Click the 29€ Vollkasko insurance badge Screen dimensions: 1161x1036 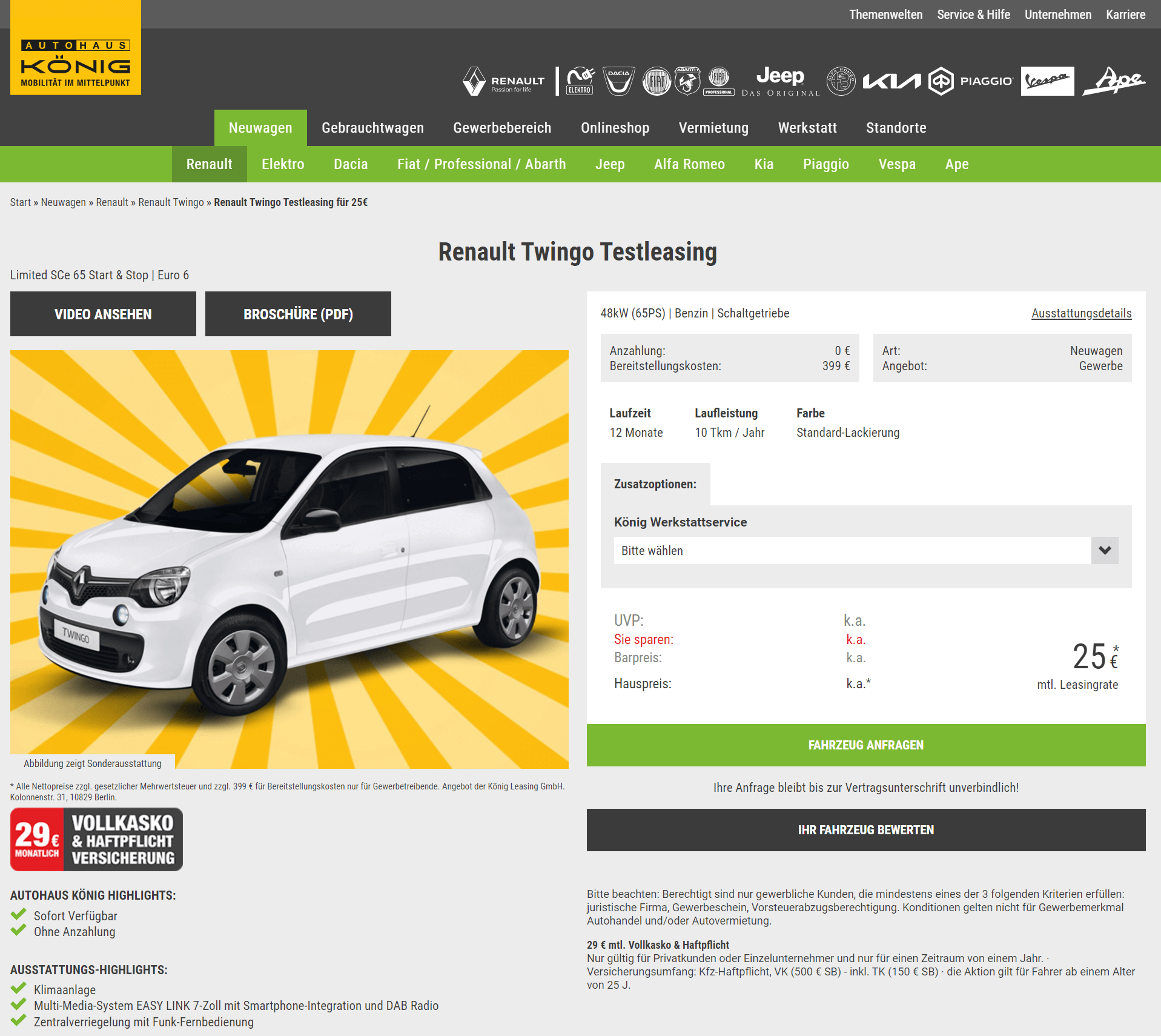96,839
